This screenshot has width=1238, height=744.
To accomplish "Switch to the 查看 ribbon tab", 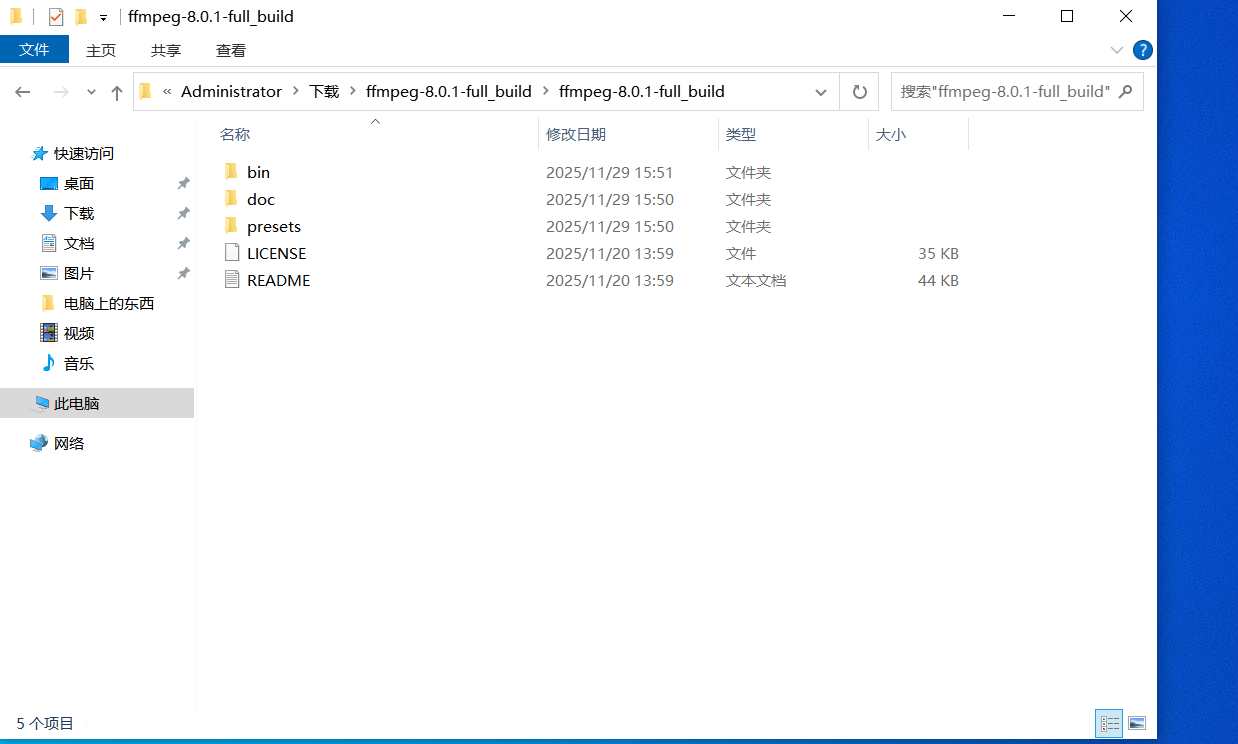I will pyautogui.click(x=230, y=50).
